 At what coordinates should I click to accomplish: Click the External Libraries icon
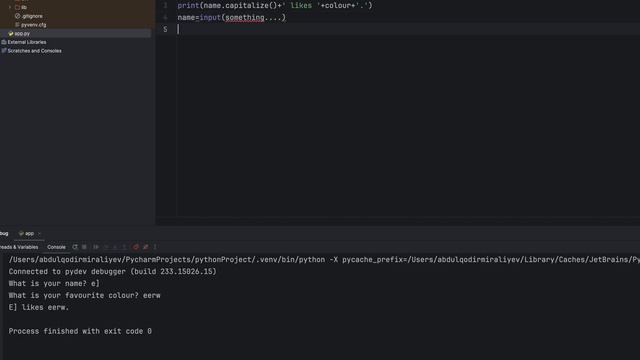pos(4,42)
